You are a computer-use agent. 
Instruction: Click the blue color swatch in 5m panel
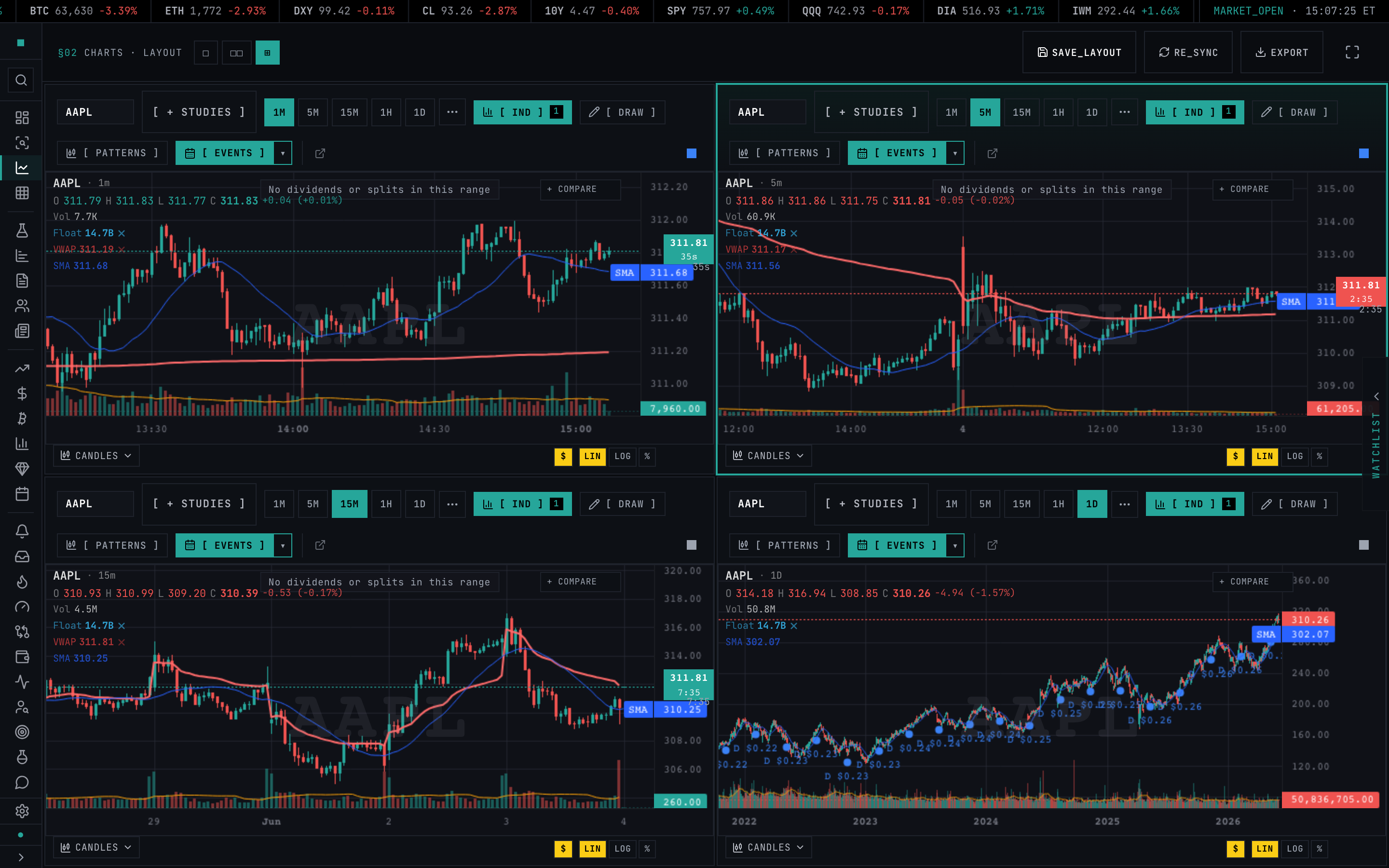[1364, 153]
